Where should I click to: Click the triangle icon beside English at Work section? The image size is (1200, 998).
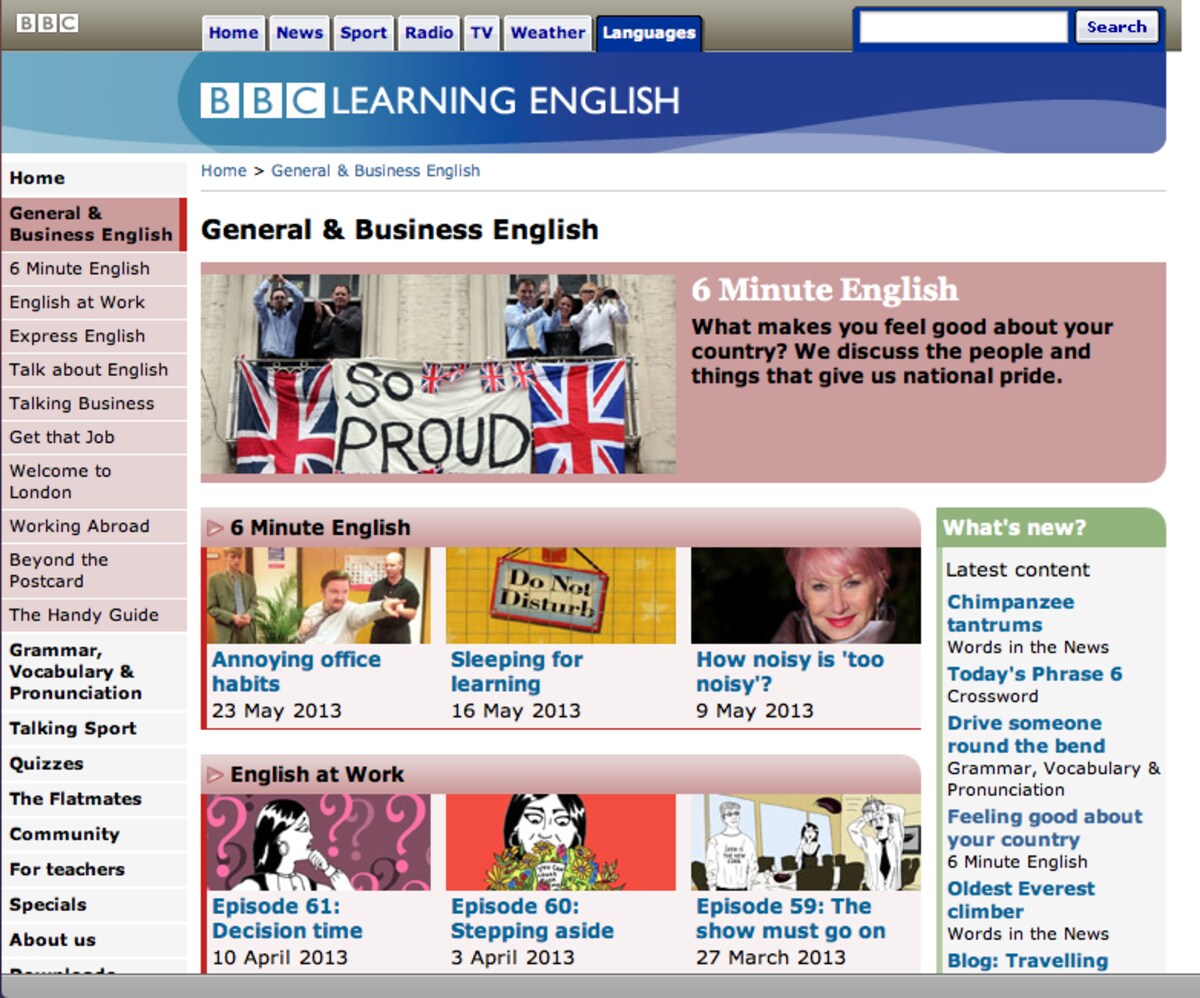(x=215, y=774)
